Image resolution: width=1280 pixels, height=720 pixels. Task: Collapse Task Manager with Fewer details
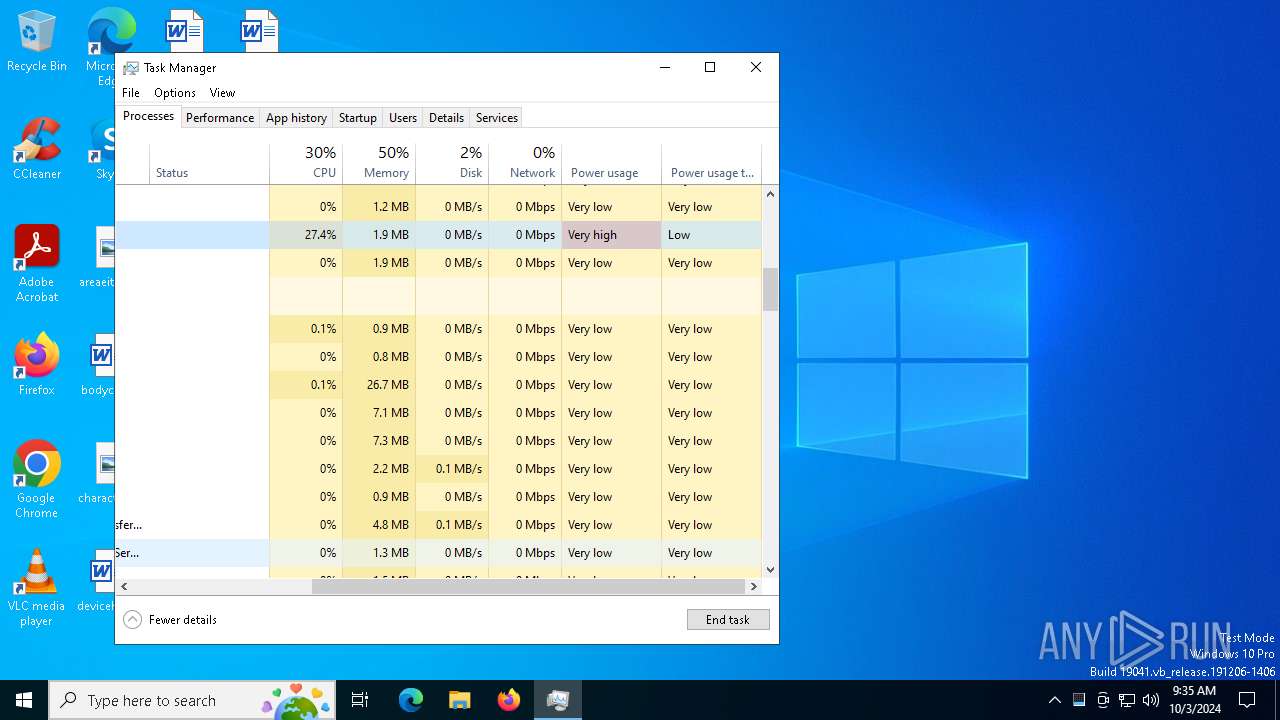170,620
